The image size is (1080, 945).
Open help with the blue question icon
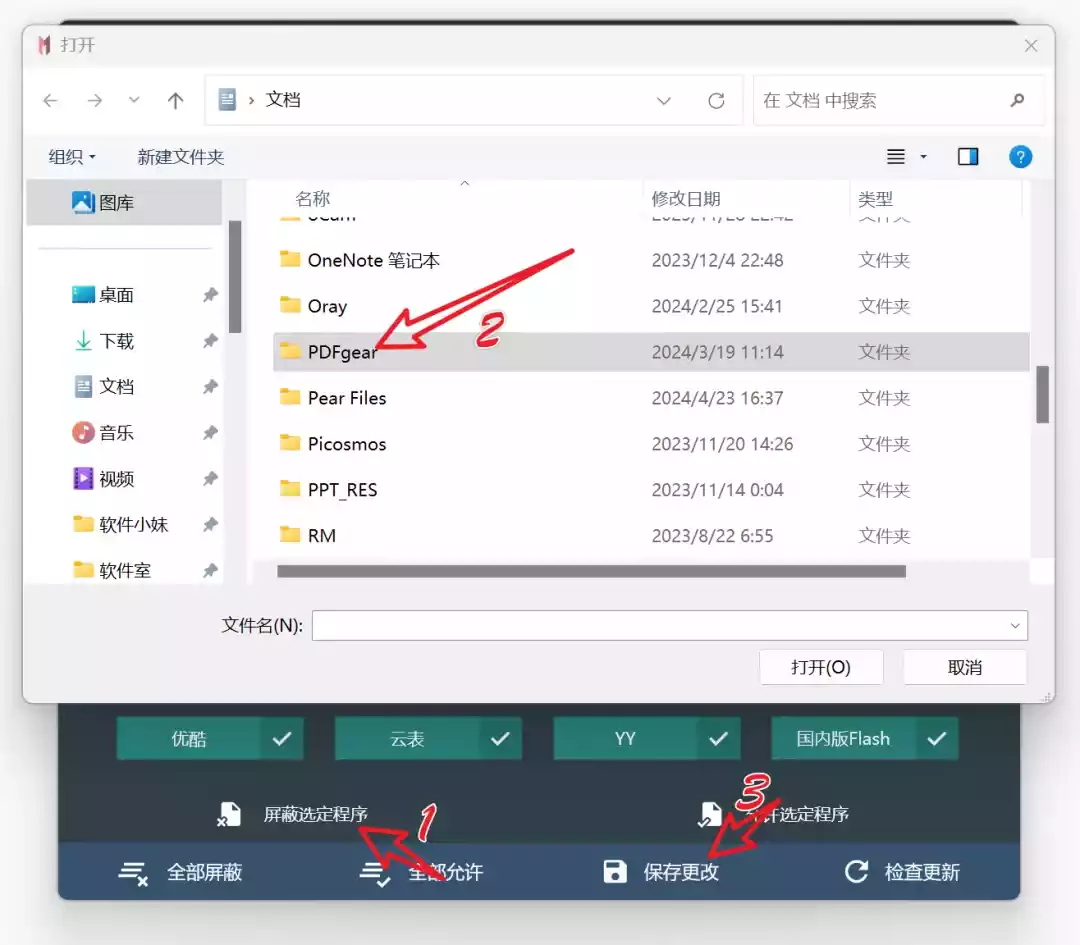pos(1020,157)
